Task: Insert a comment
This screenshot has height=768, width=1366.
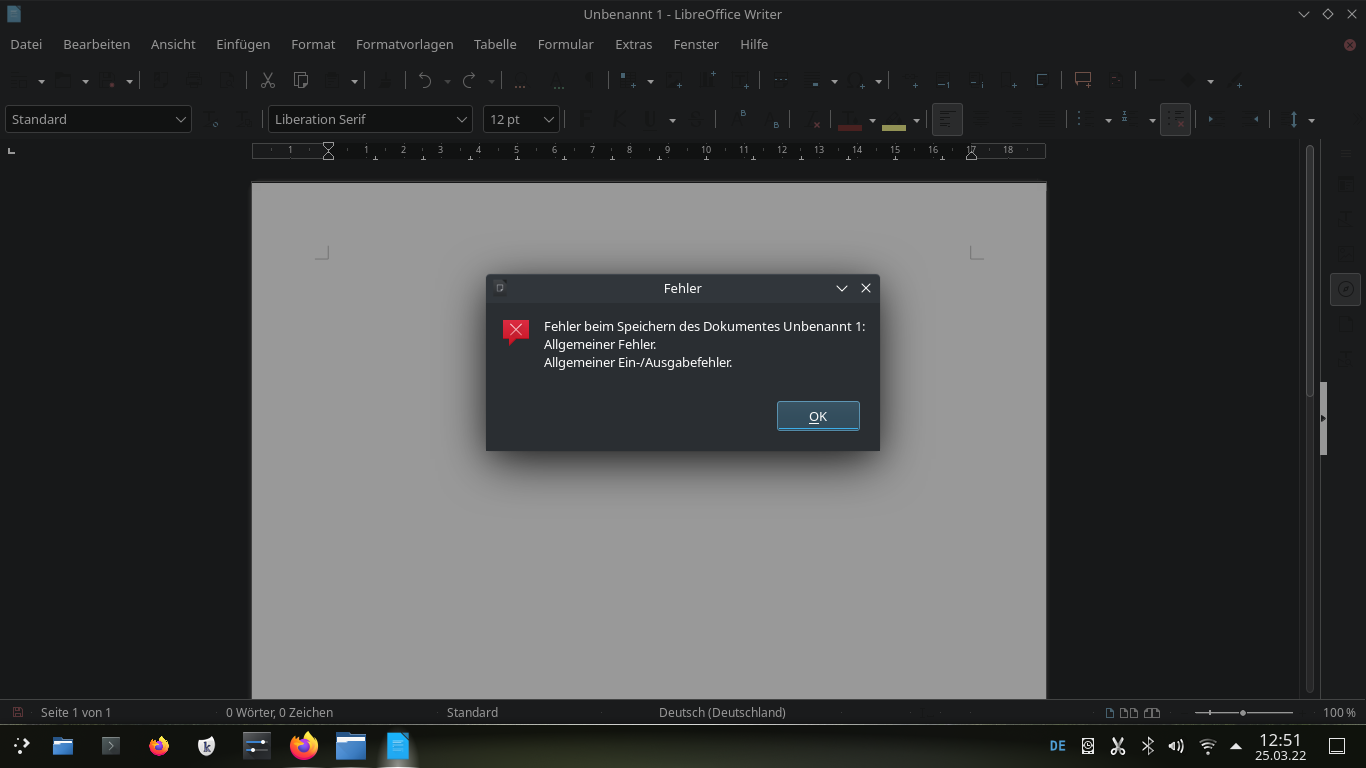Action: coord(1082,80)
